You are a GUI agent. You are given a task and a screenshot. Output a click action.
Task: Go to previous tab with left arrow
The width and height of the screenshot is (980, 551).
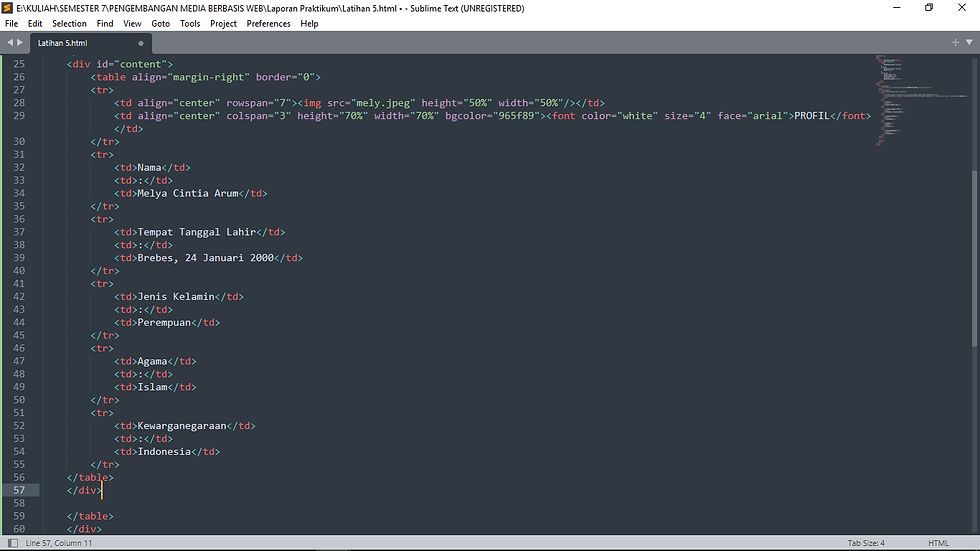(x=10, y=42)
